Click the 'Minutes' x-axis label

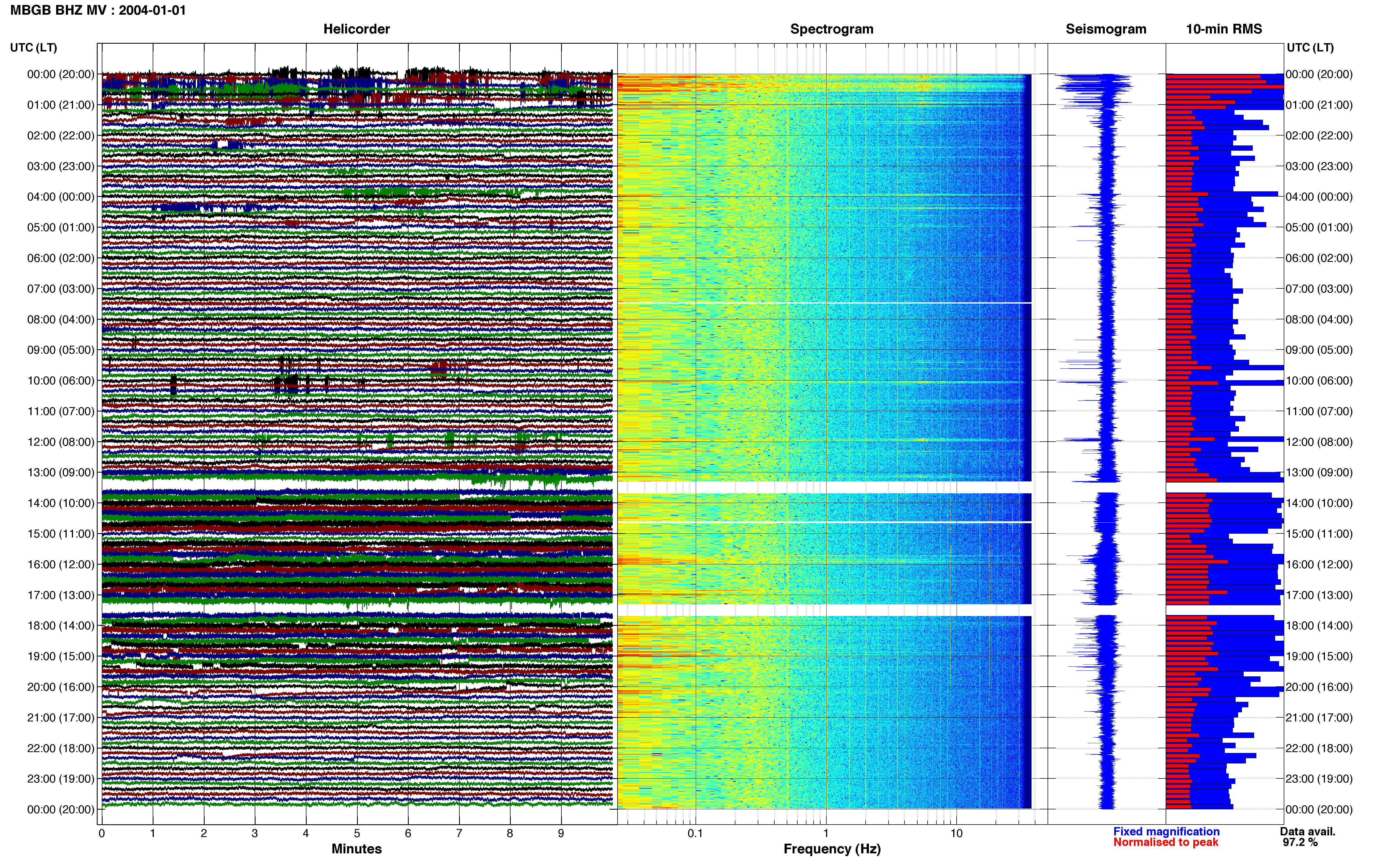pyautogui.click(x=356, y=848)
